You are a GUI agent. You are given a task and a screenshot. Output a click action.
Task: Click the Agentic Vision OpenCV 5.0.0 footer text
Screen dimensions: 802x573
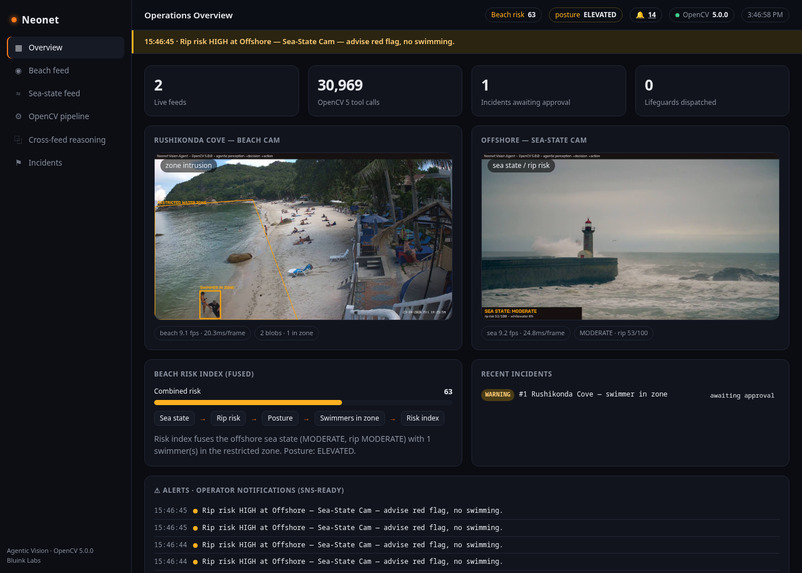tap(50, 551)
